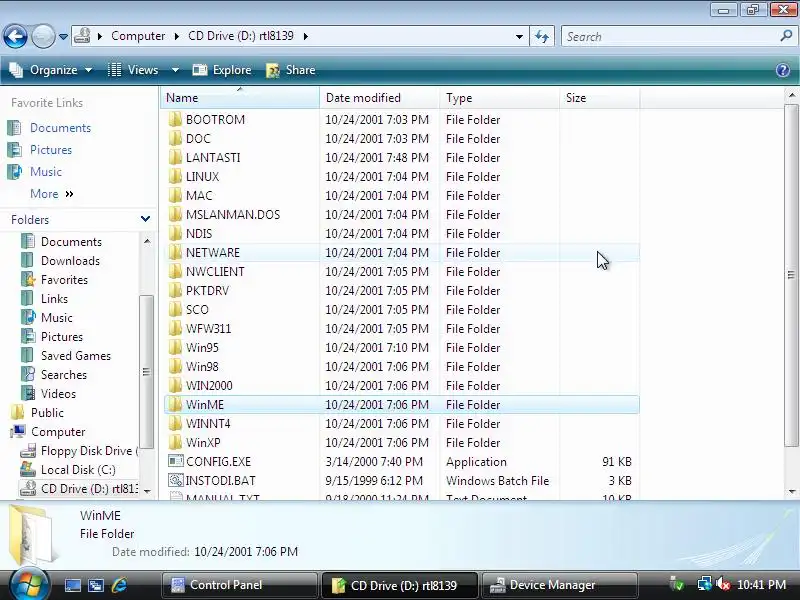This screenshot has width=800, height=600.
Task: Click the WinME folder name
Action: [x=205, y=405]
